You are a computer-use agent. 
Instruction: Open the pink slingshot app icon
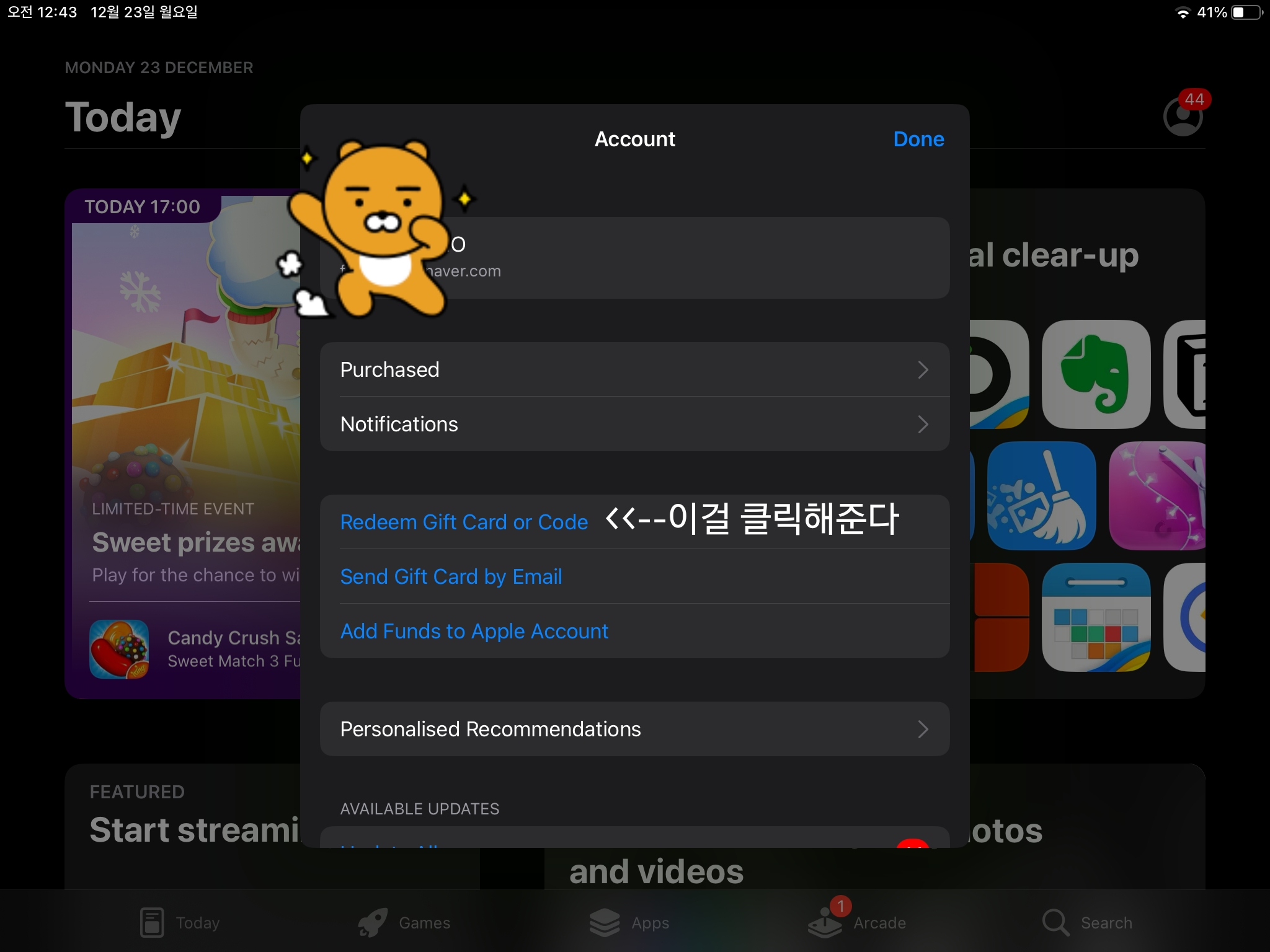pos(1157,496)
